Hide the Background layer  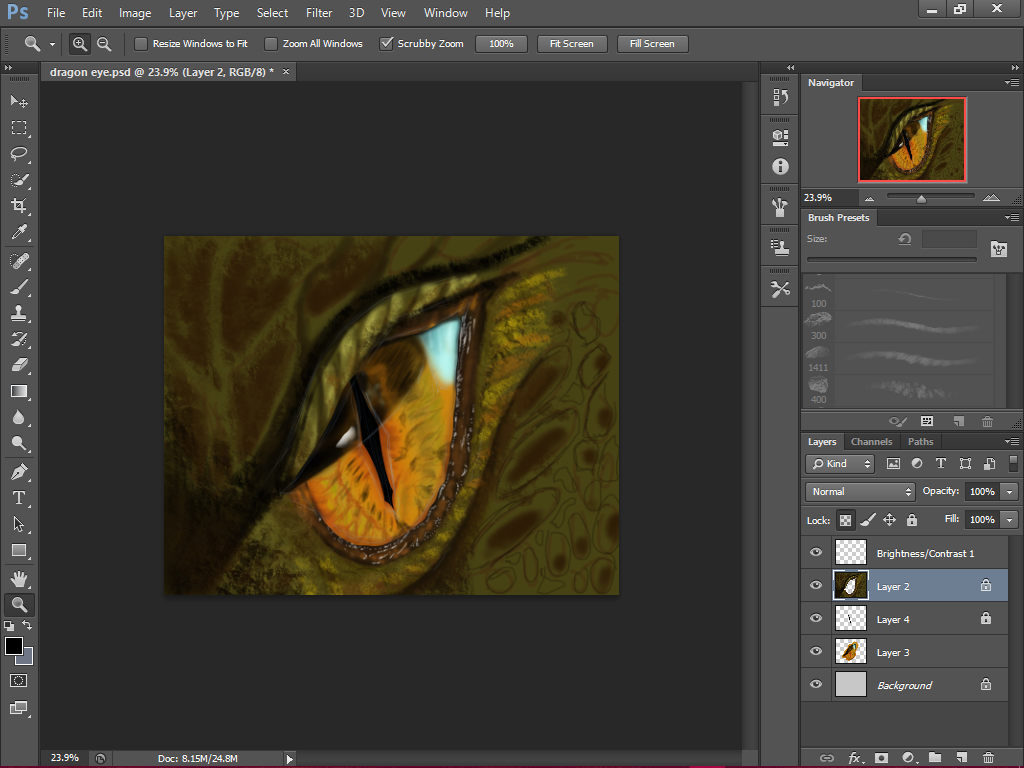click(x=816, y=684)
